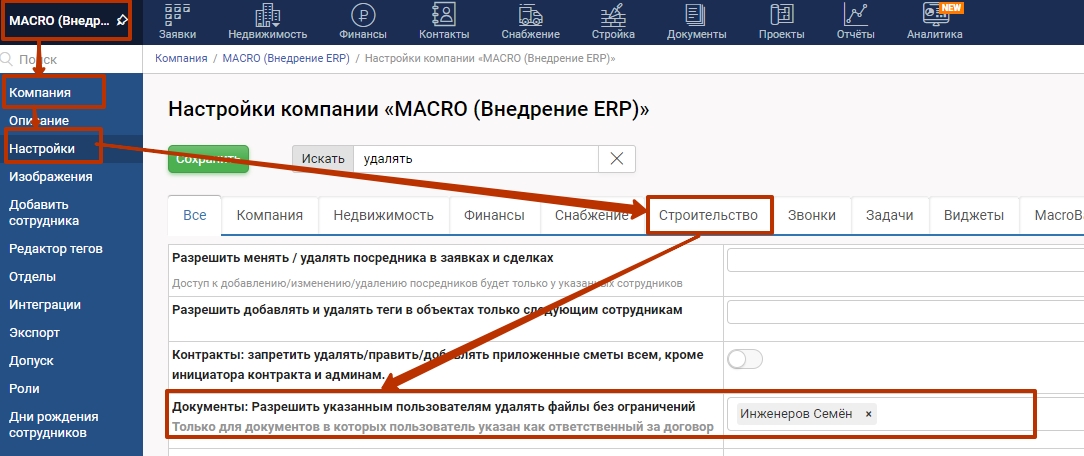Viewport: 1084px width, 456px height.
Task: Remove Инженеров Семён tag from field
Action: (x=868, y=414)
